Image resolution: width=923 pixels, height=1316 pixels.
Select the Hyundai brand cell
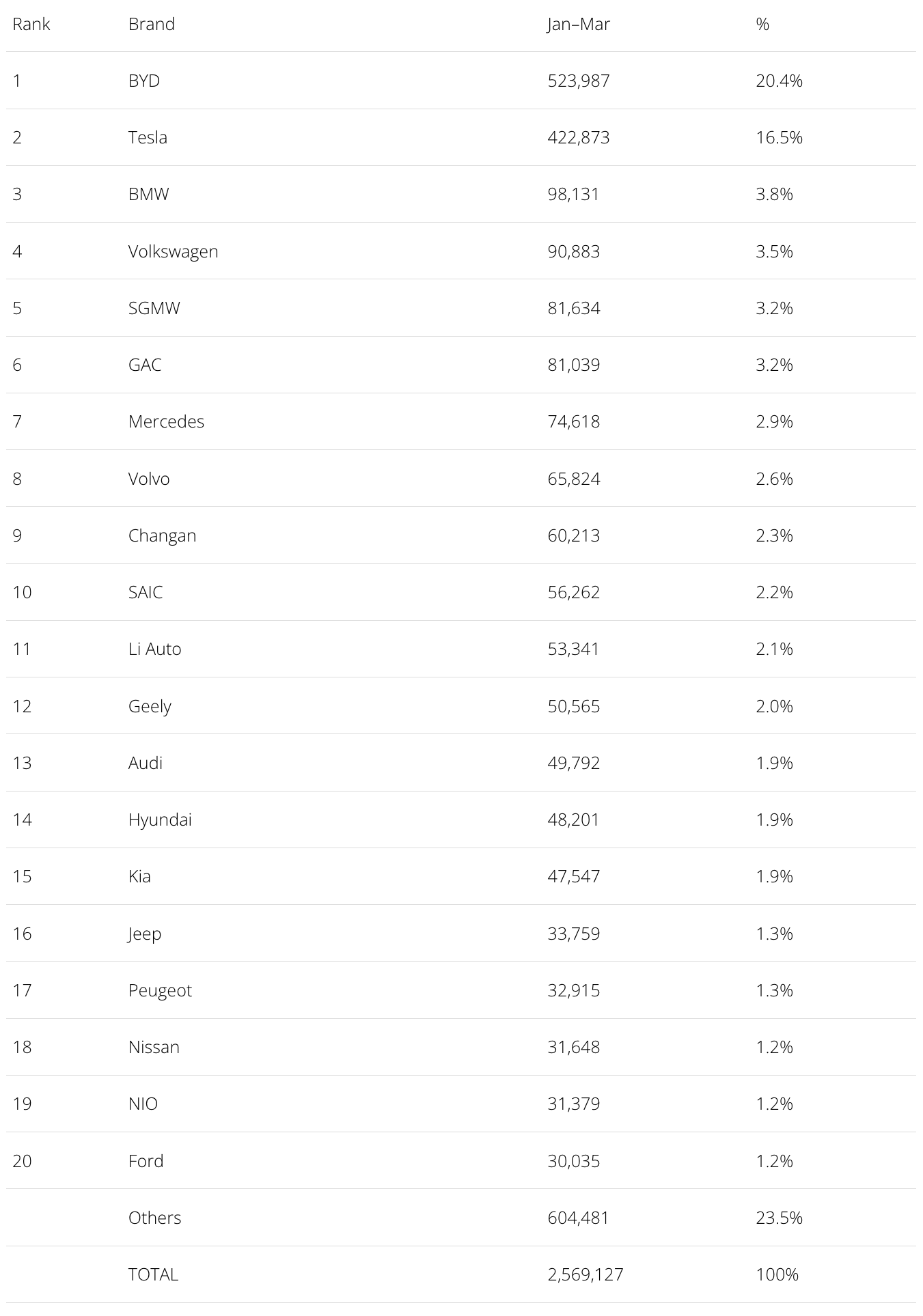pos(160,820)
